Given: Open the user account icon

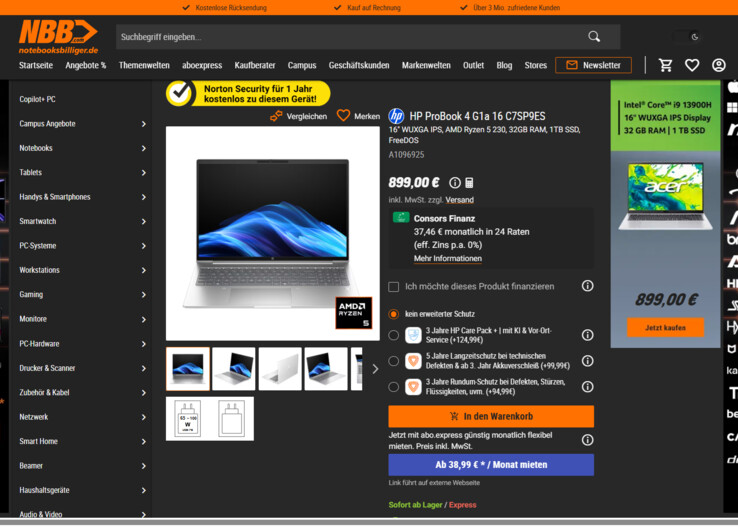Looking at the screenshot, I should (x=718, y=65).
